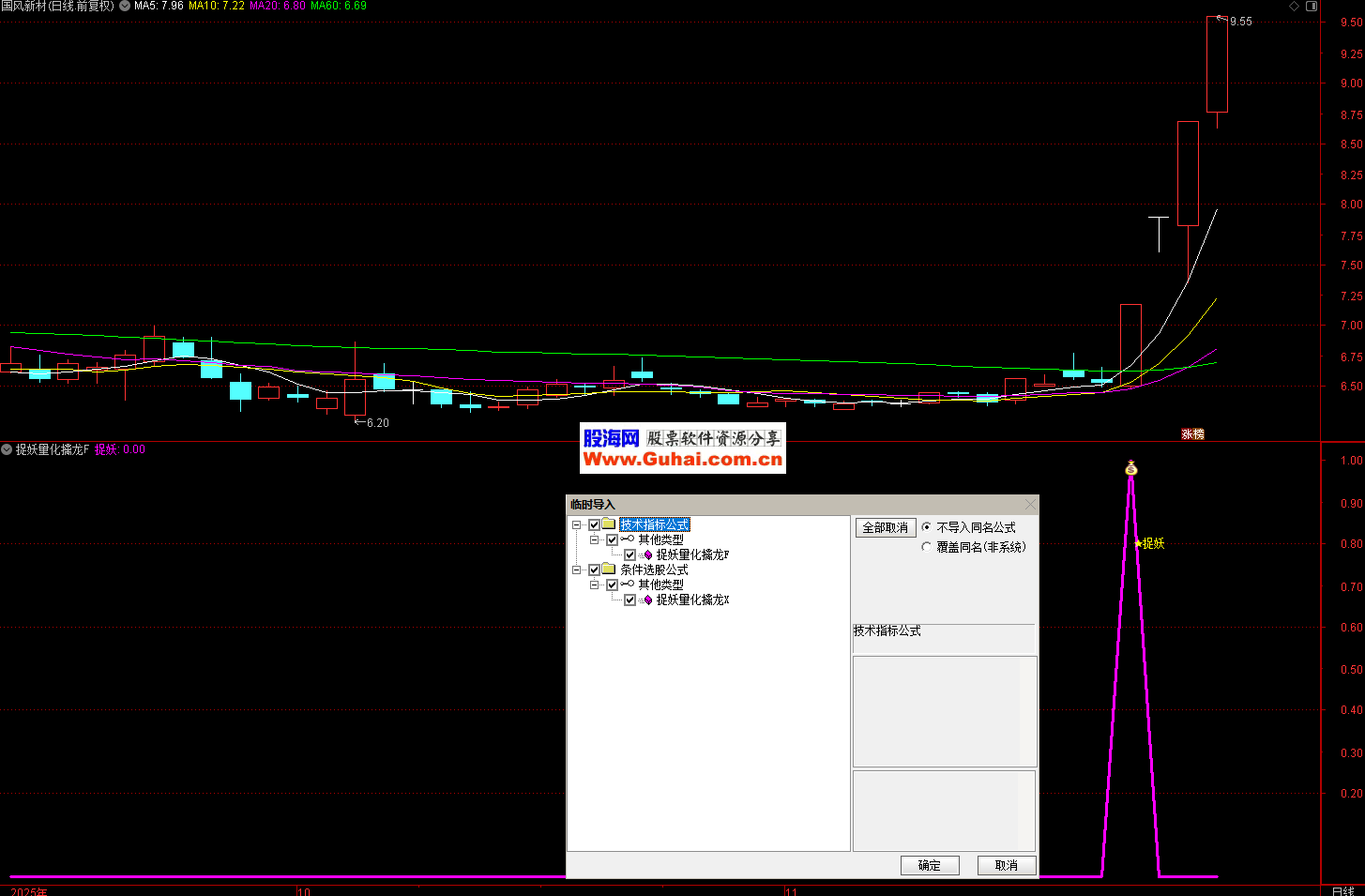Uncheck the 技术指标公式 checkbox

tap(594, 525)
